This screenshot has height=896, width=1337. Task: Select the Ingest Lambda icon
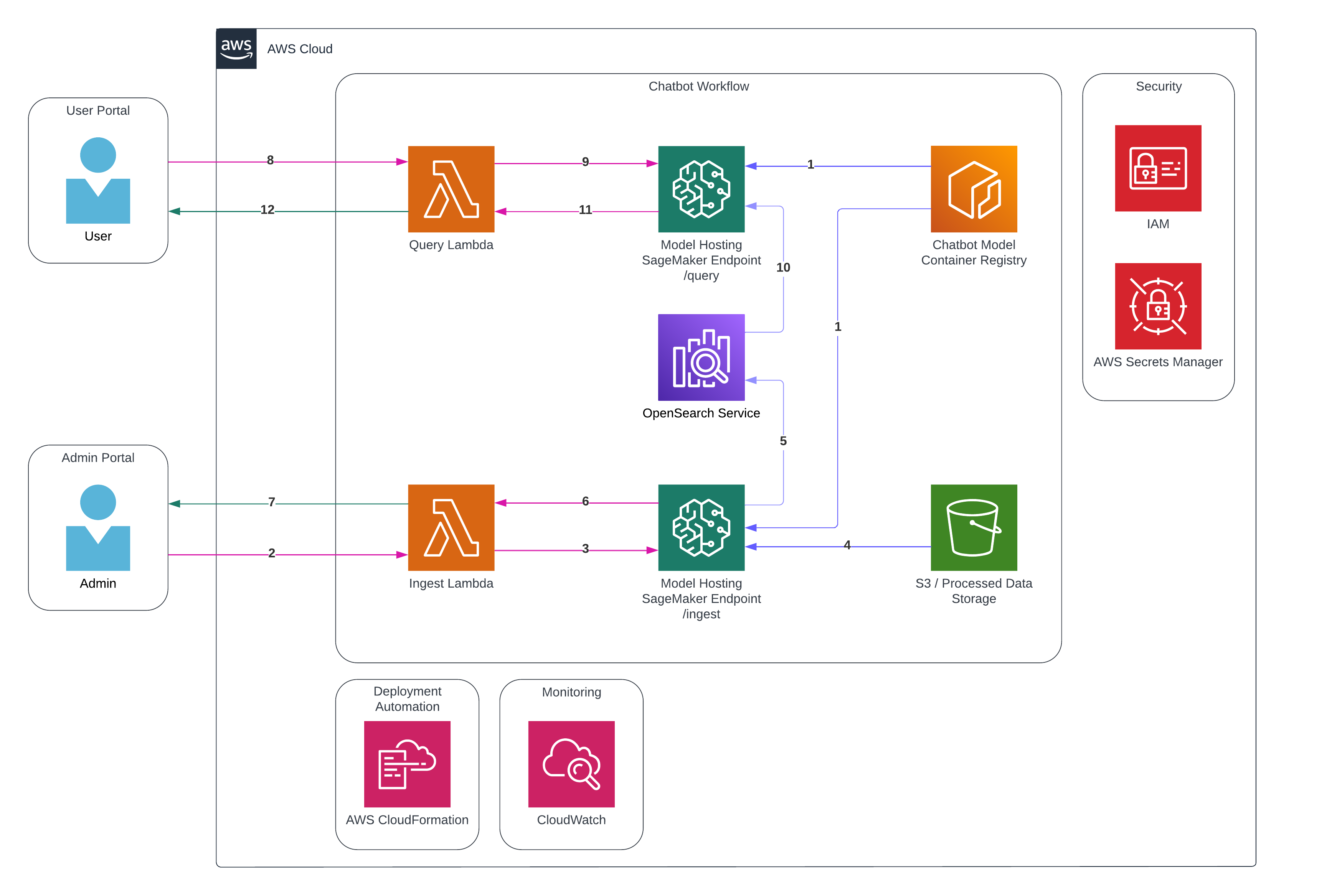pos(451,527)
